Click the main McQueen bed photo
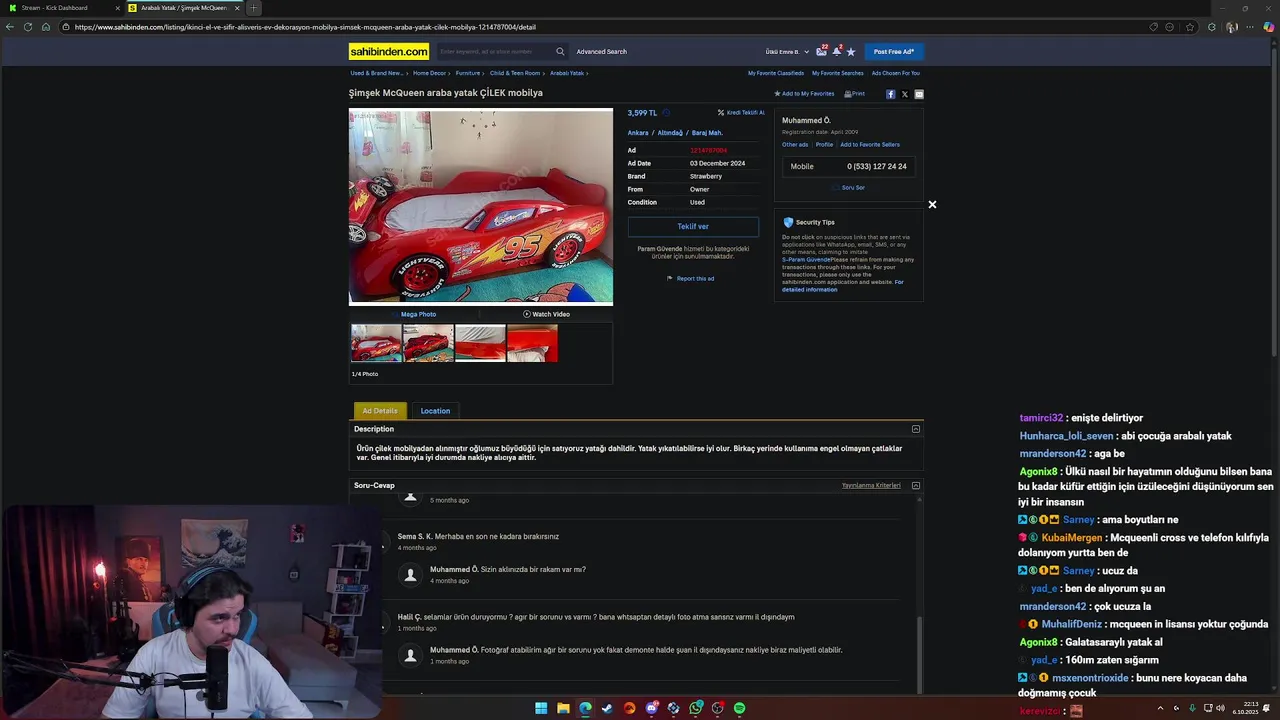The height and width of the screenshot is (720, 1280). coord(481,206)
